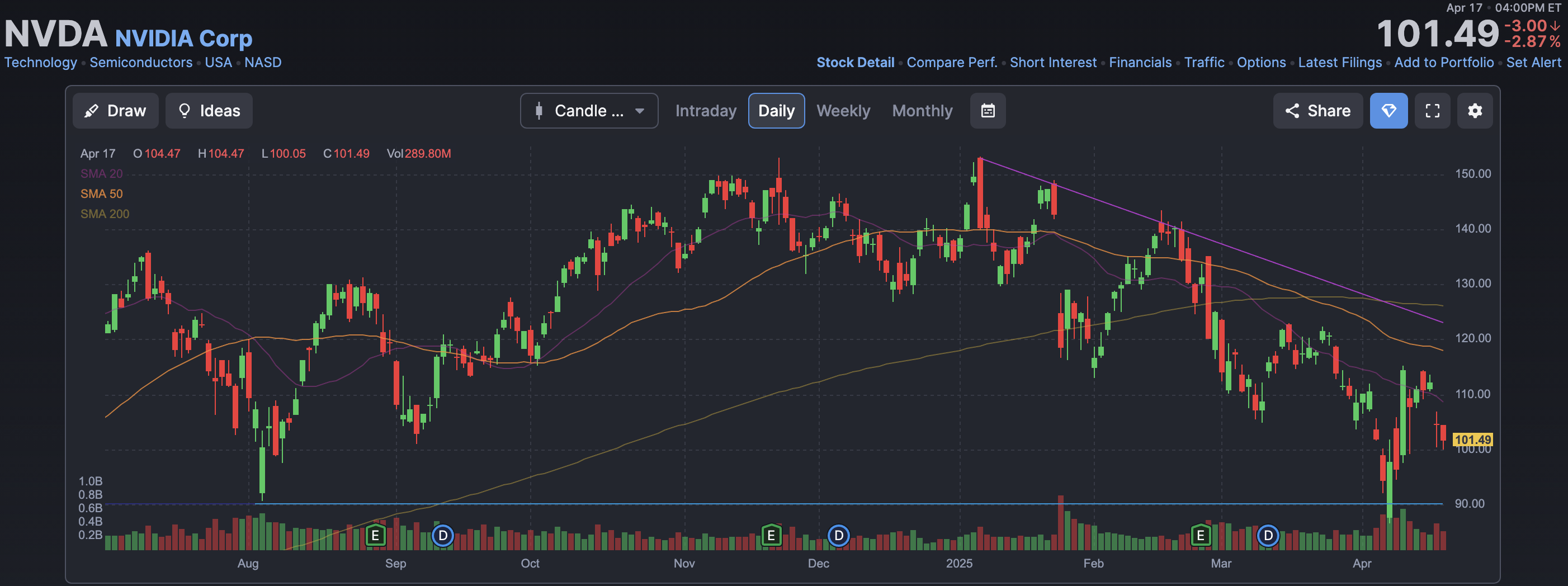The height and width of the screenshot is (586, 1568).
Task: Open chart settings gear
Action: point(1474,111)
